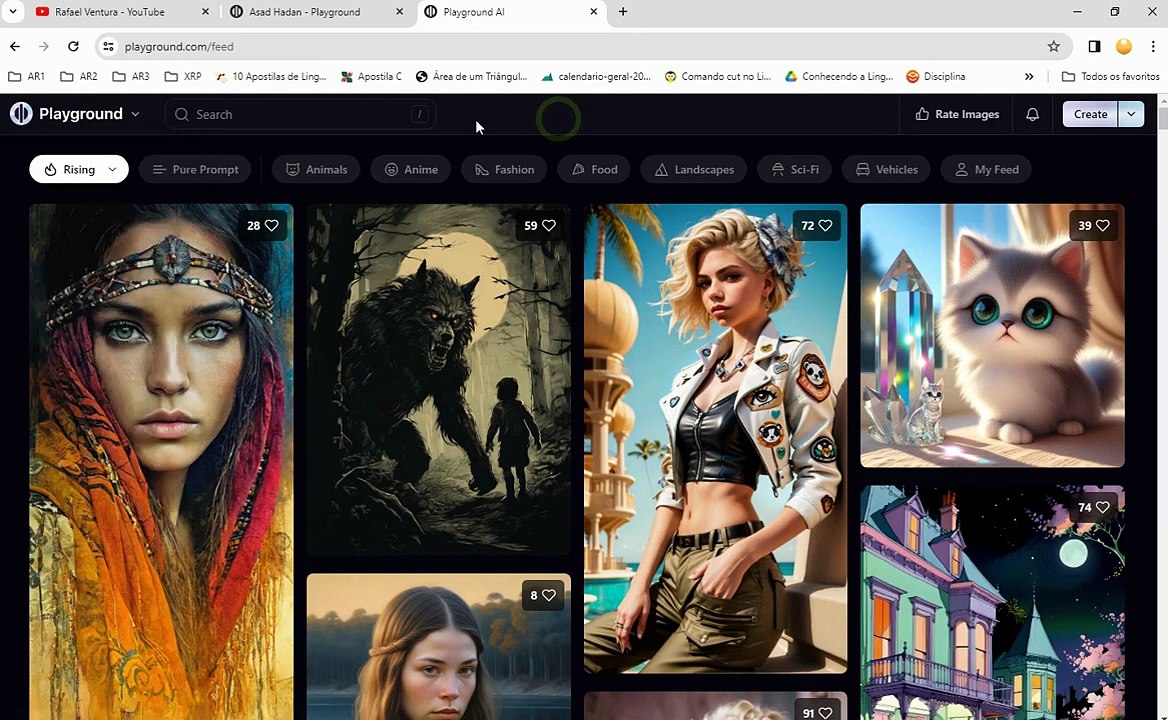
Task: Go back to previous page
Action: [x=15, y=46]
